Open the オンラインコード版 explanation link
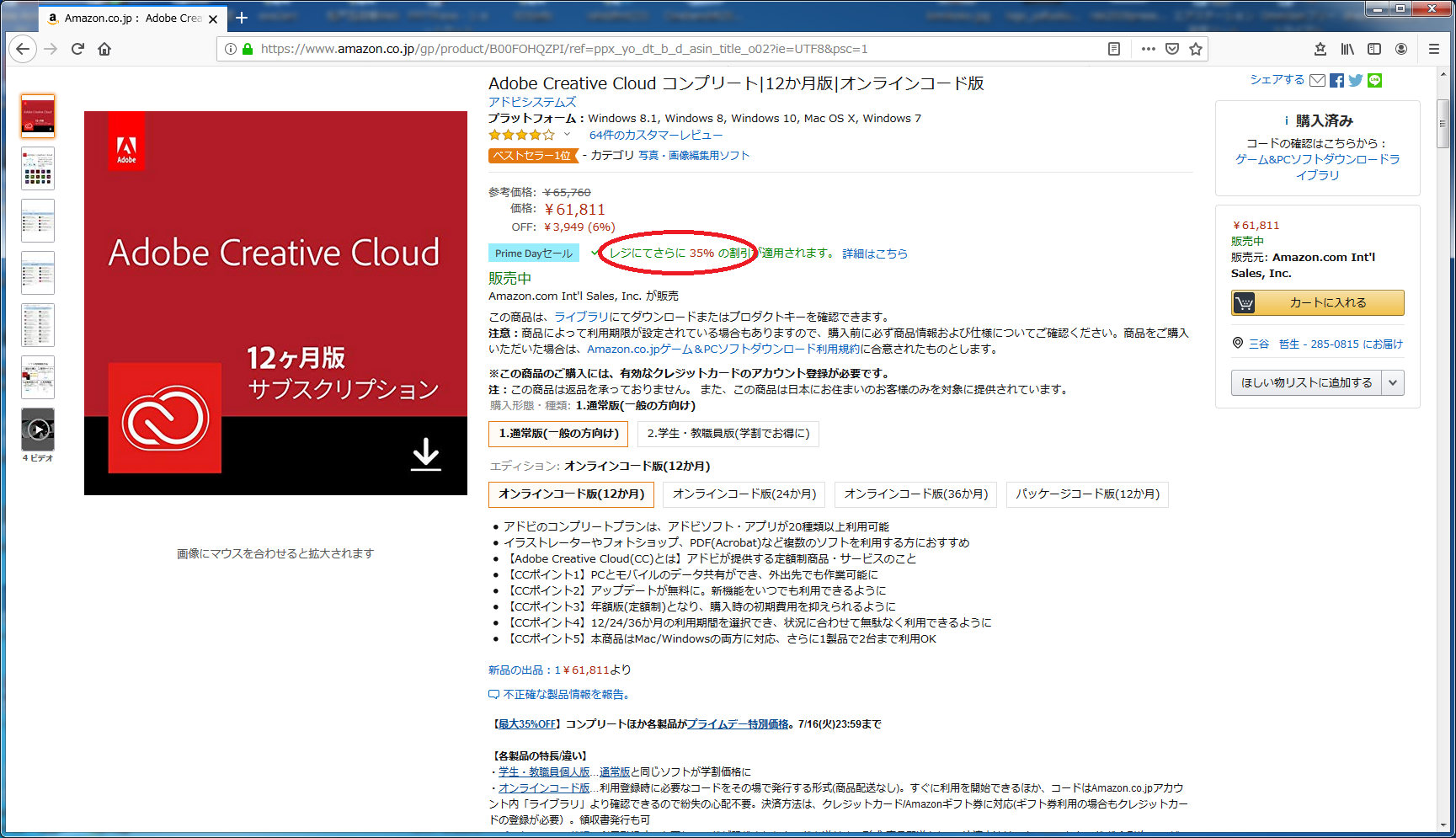Screen dimensions: 1456x838 pos(544,787)
